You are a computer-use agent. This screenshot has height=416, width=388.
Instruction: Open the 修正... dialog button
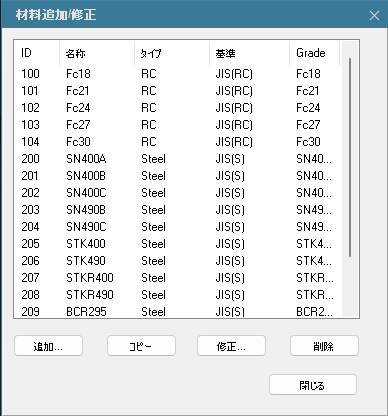(x=231, y=346)
